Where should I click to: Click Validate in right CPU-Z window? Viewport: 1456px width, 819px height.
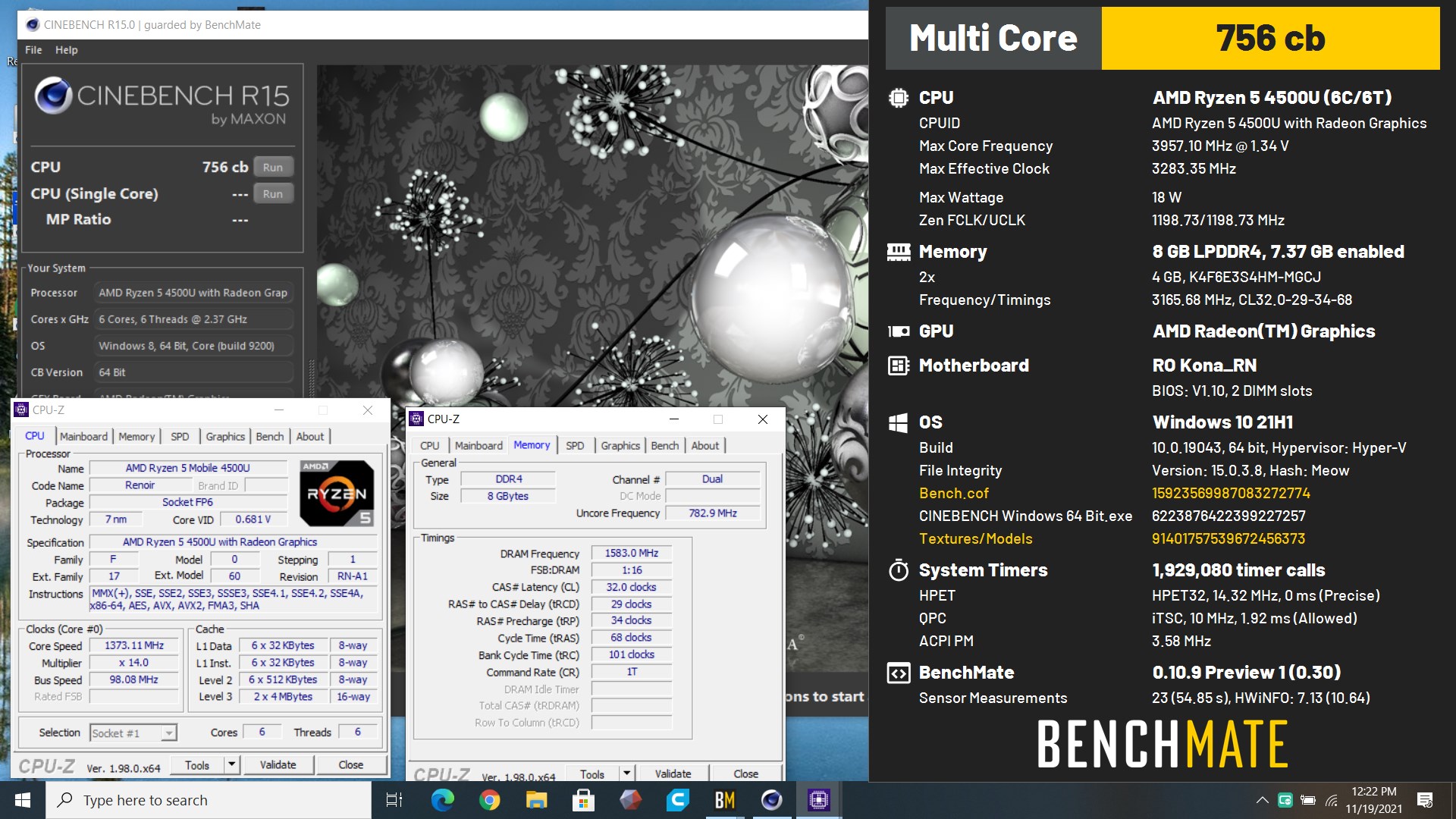pos(673,773)
